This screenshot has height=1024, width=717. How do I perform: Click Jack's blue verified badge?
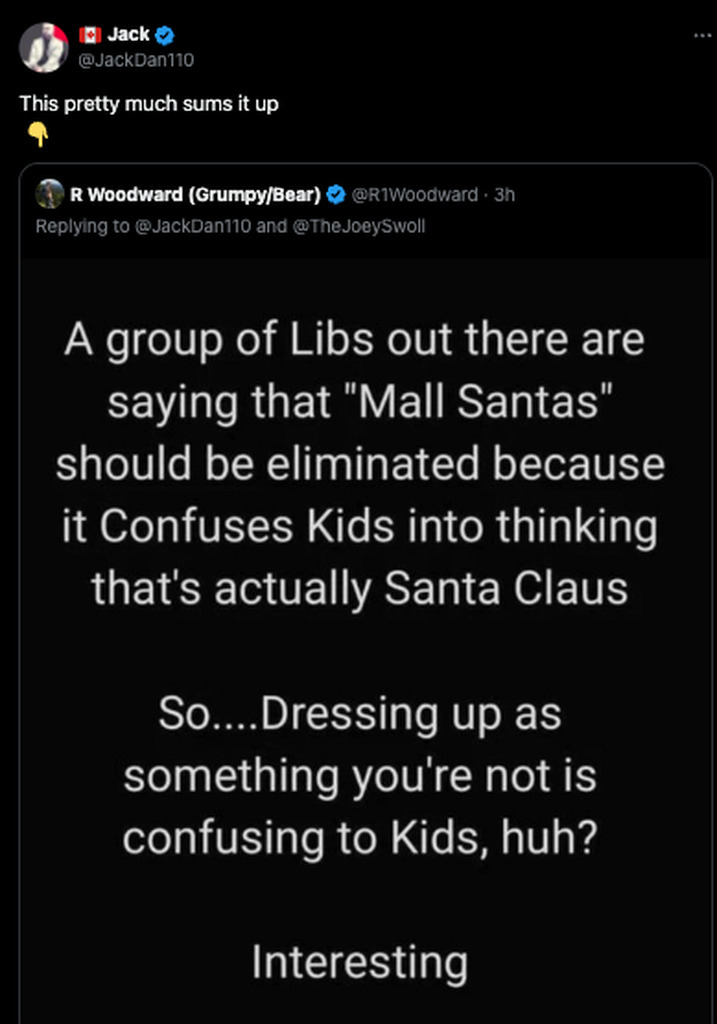(x=166, y=36)
